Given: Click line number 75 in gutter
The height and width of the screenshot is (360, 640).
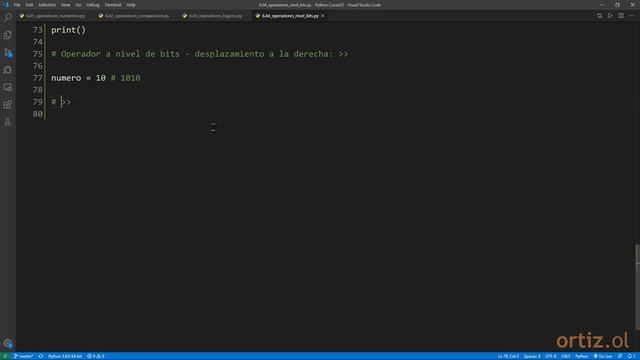Looking at the screenshot, I should tap(38, 54).
